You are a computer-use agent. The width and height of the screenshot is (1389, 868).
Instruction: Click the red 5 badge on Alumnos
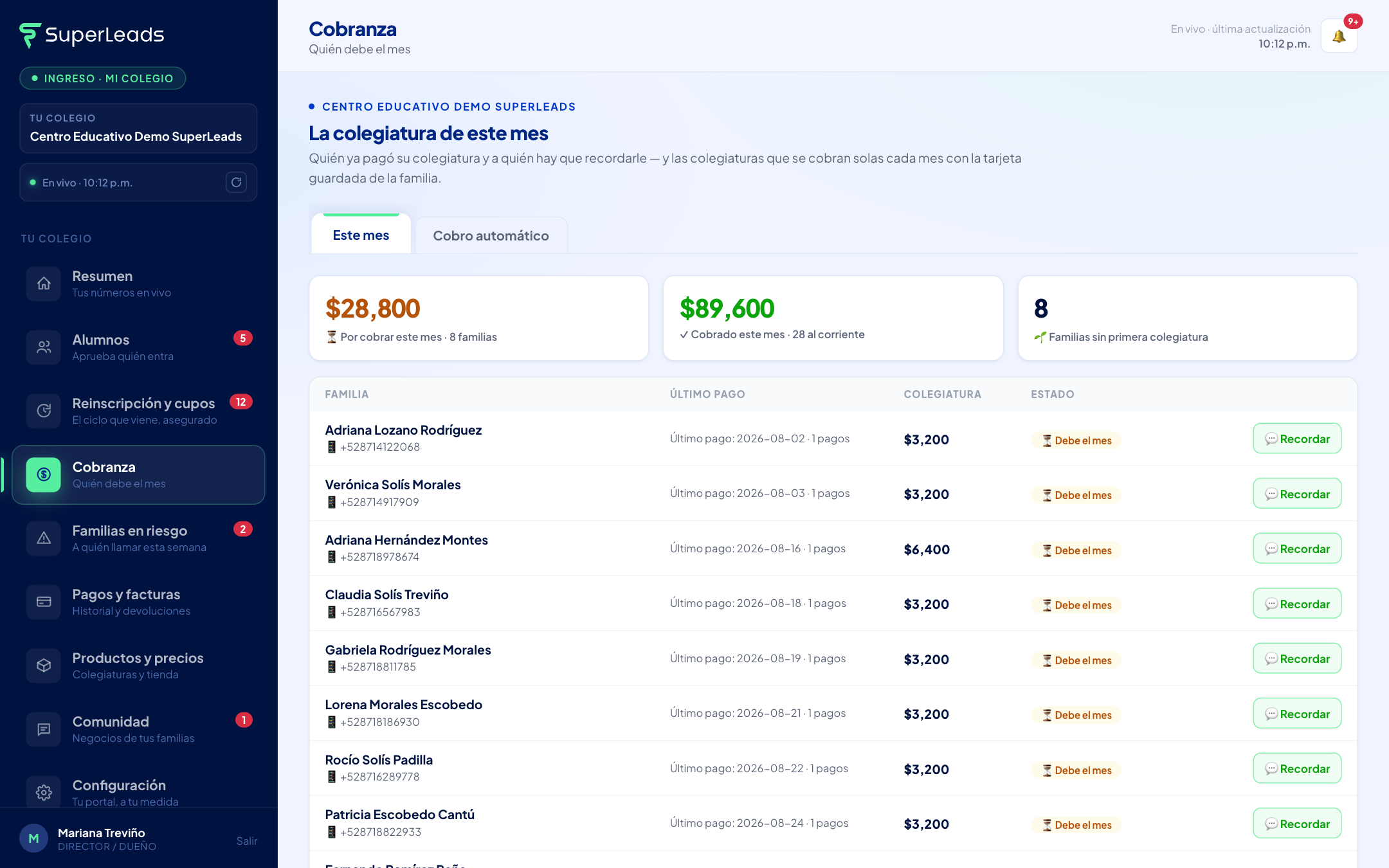pos(242,338)
